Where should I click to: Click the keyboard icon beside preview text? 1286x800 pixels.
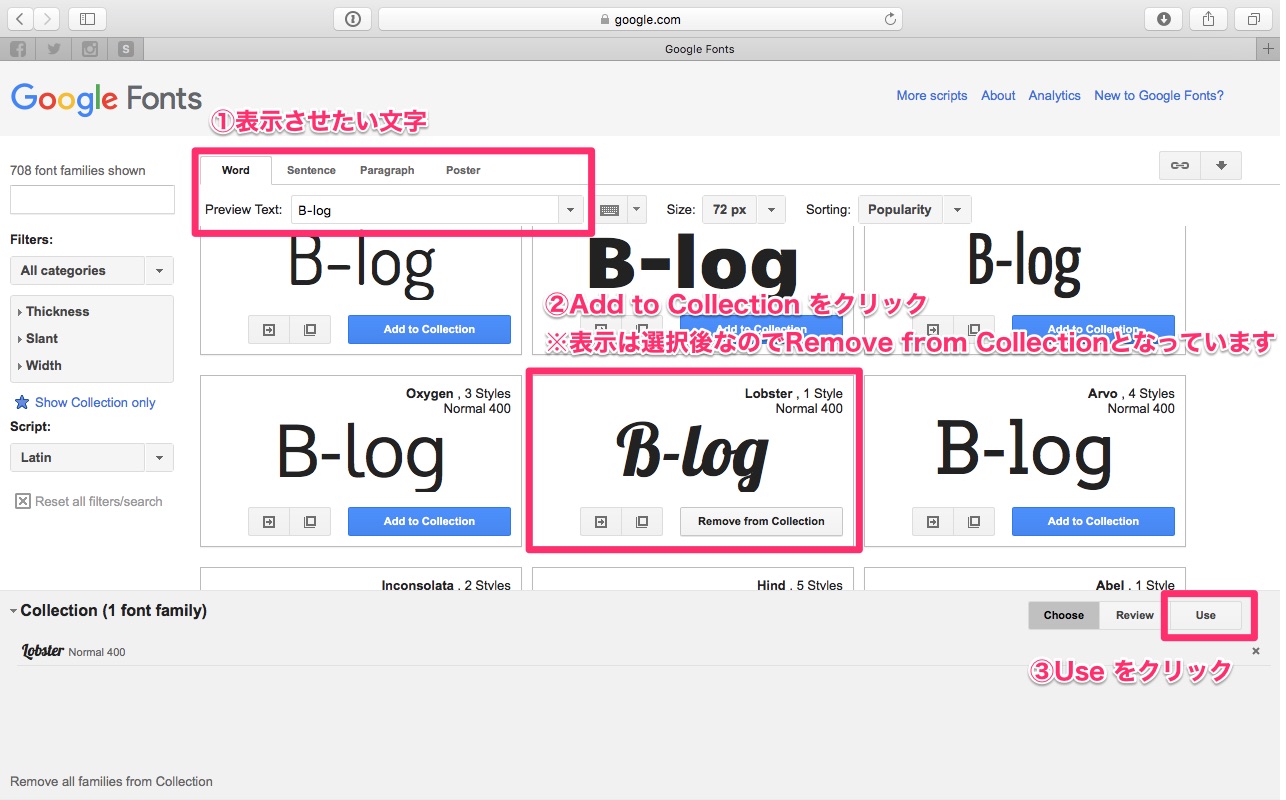click(x=609, y=210)
